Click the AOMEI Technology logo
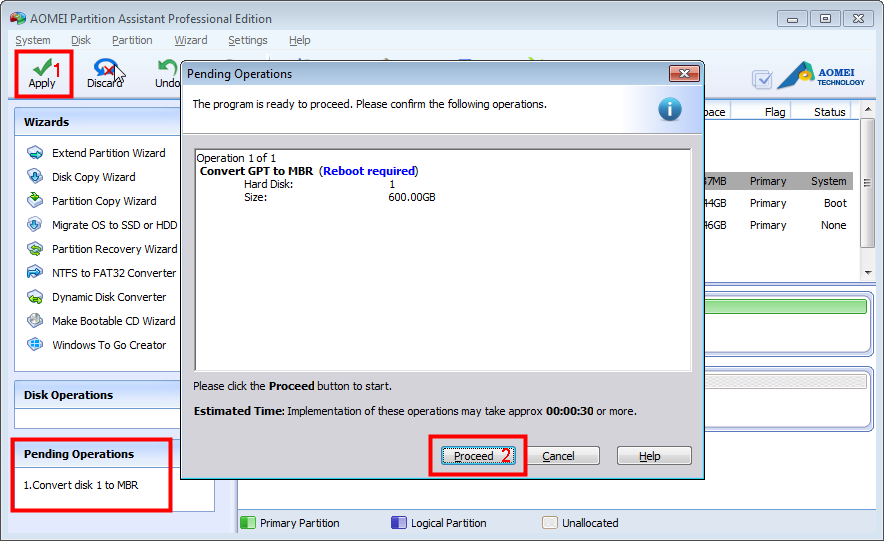This screenshot has width=884, height=541. (821, 75)
